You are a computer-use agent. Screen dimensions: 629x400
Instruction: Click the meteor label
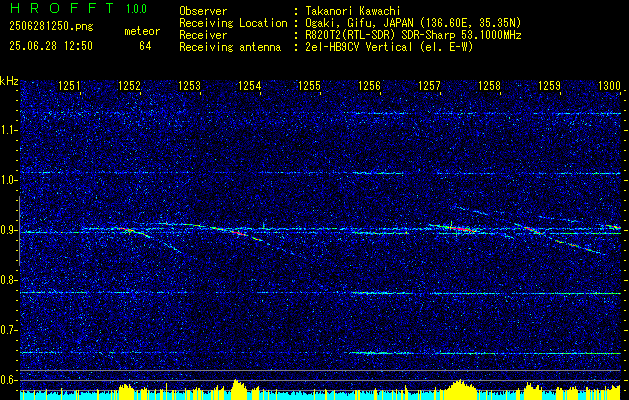[x=142, y=31]
